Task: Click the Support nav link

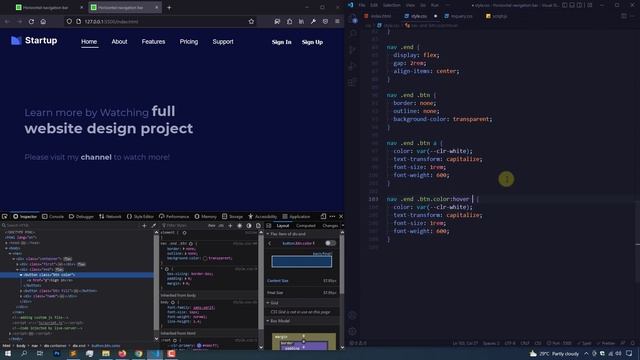Action: click(x=223, y=42)
